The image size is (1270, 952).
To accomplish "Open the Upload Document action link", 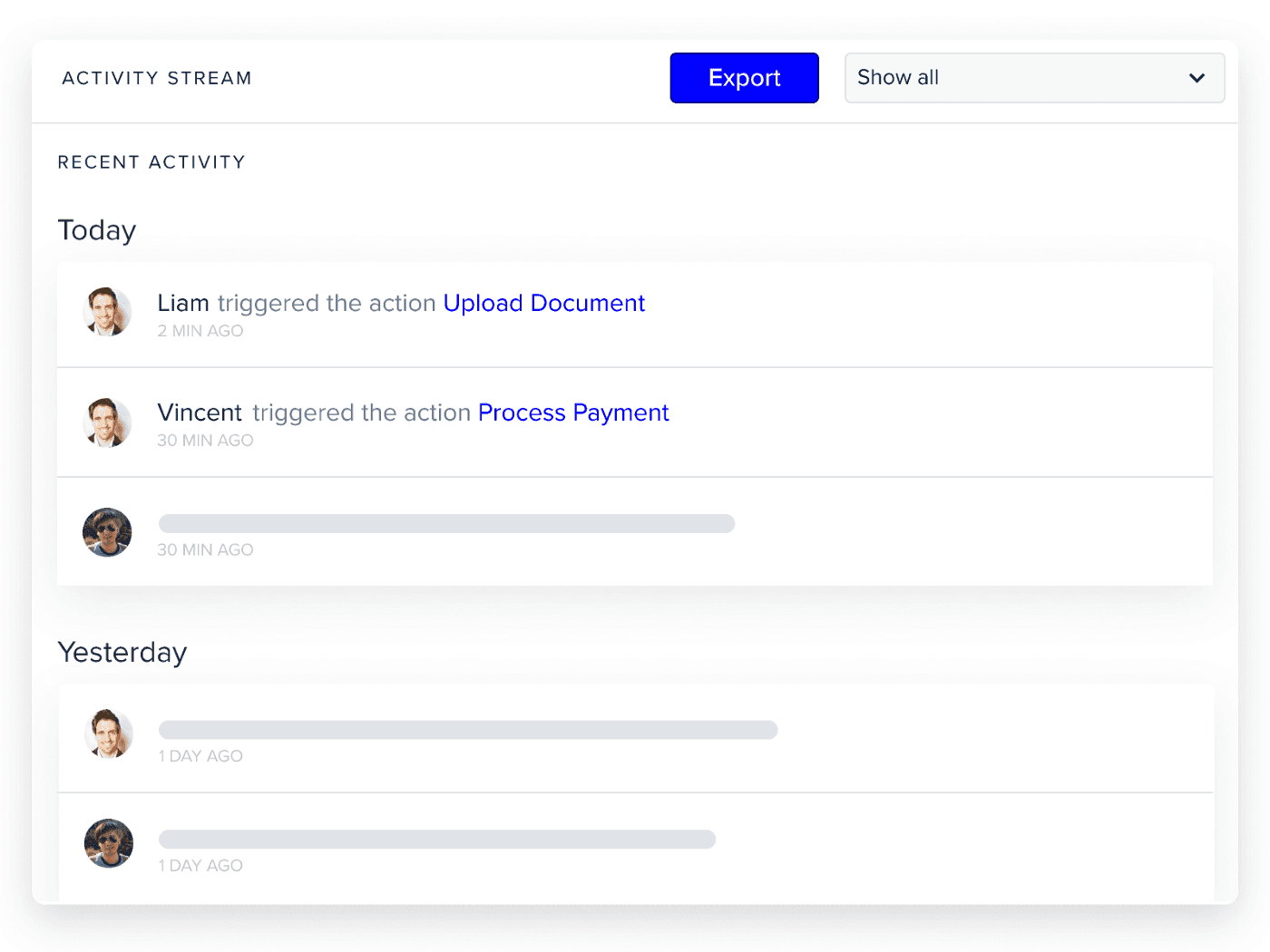I will coord(544,303).
